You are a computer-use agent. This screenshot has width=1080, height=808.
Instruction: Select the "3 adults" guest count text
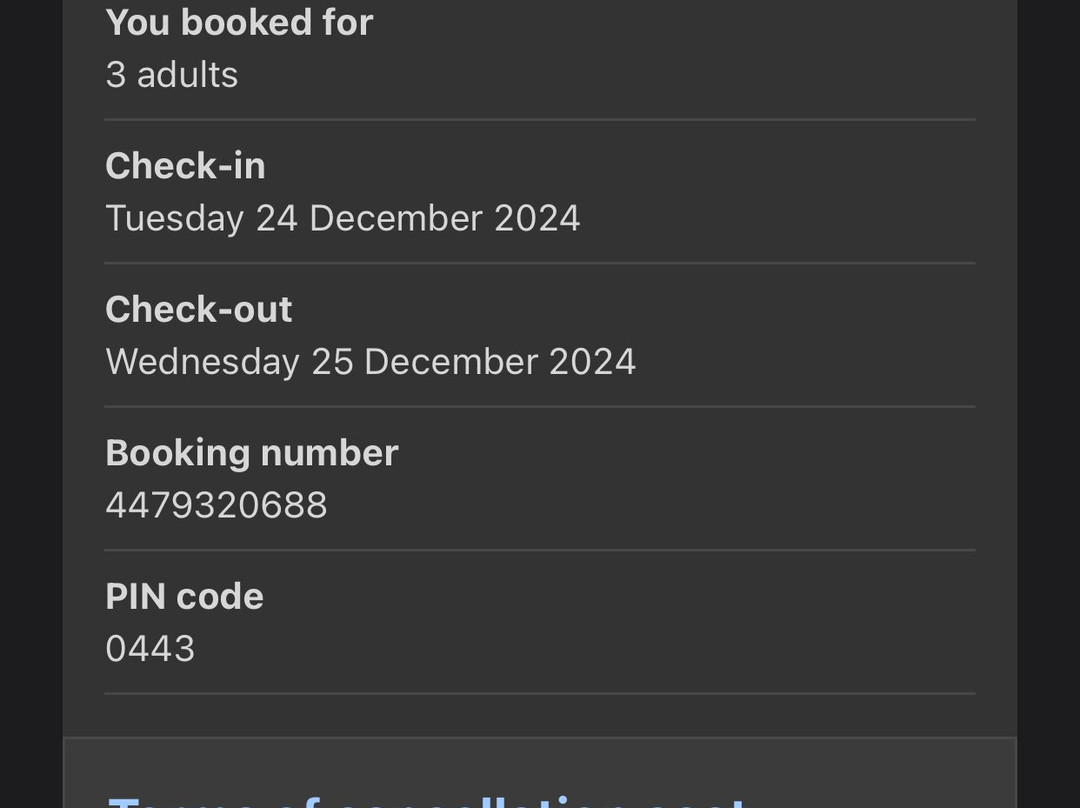[172, 75]
